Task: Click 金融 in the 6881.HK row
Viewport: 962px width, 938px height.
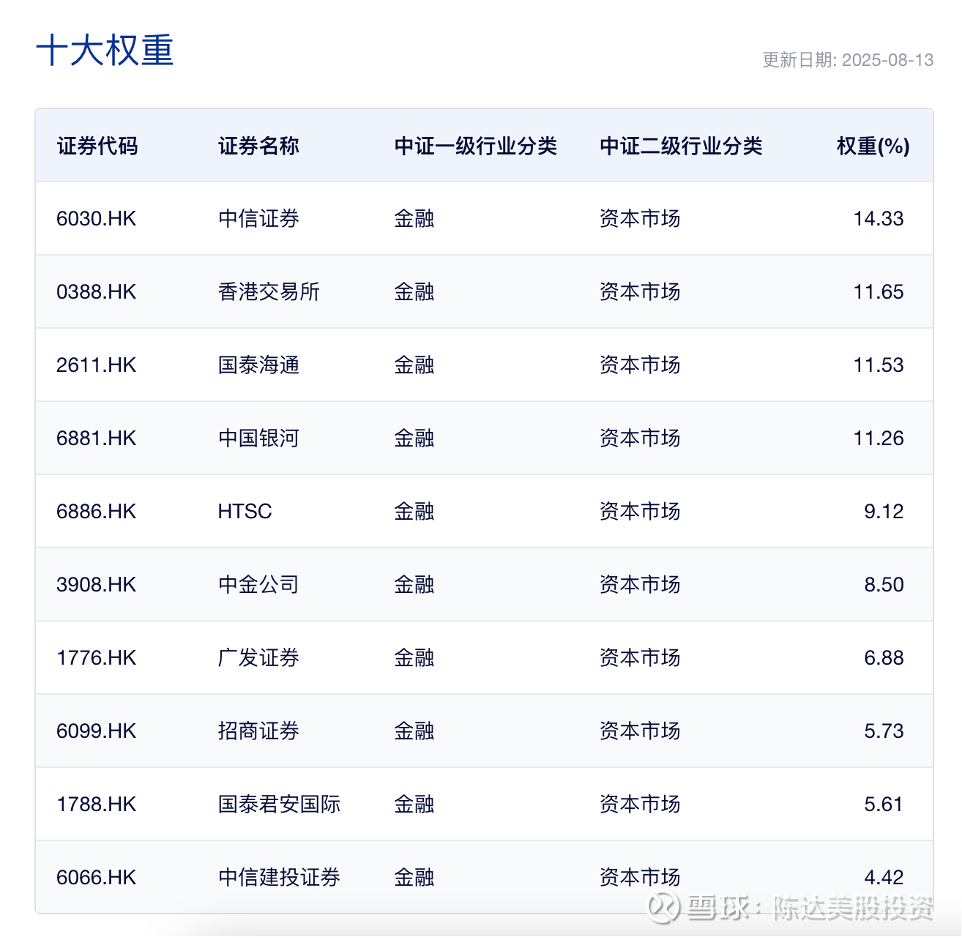Action: point(414,438)
